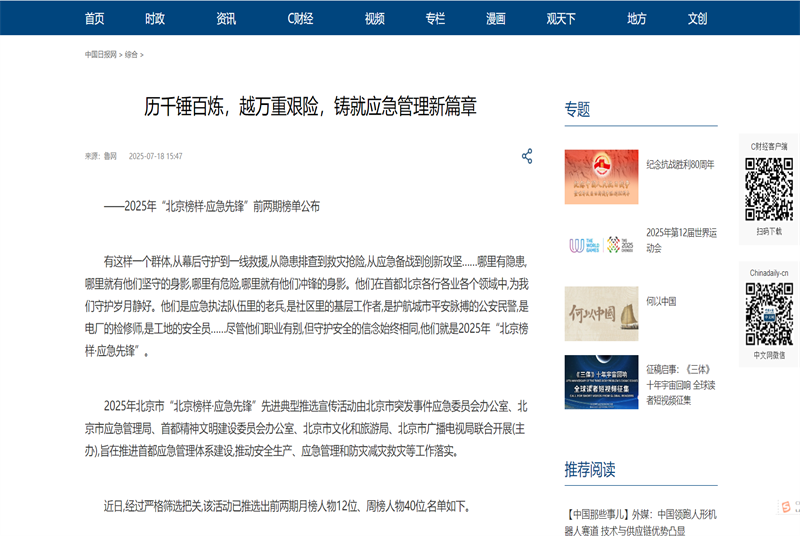800x536 pixels.
Task: Open the 何以中国 thumbnail image
Action: click(601, 314)
